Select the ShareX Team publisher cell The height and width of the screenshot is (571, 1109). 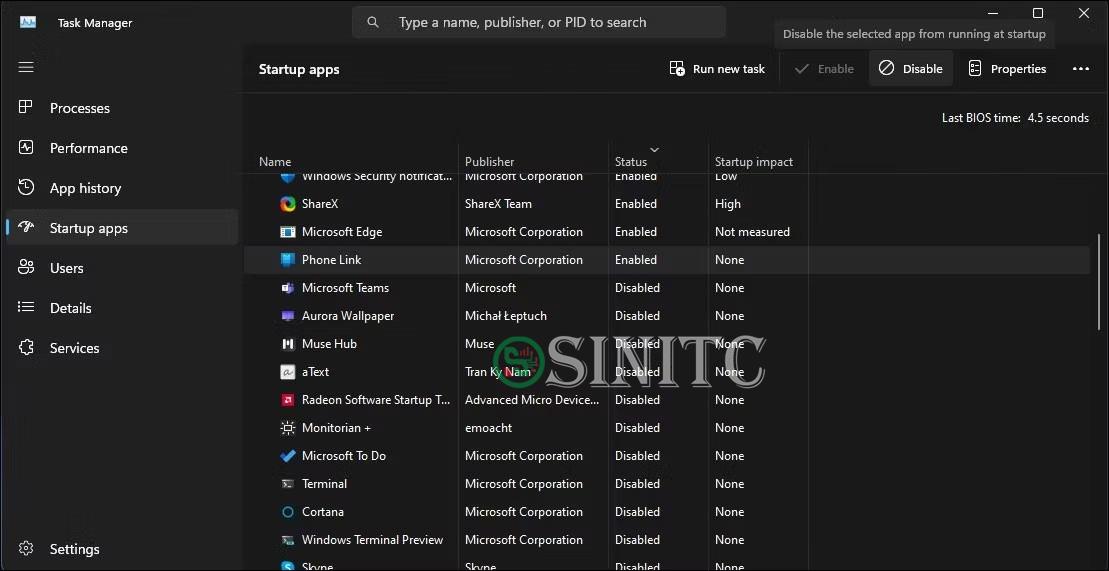click(x=498, y=204)
